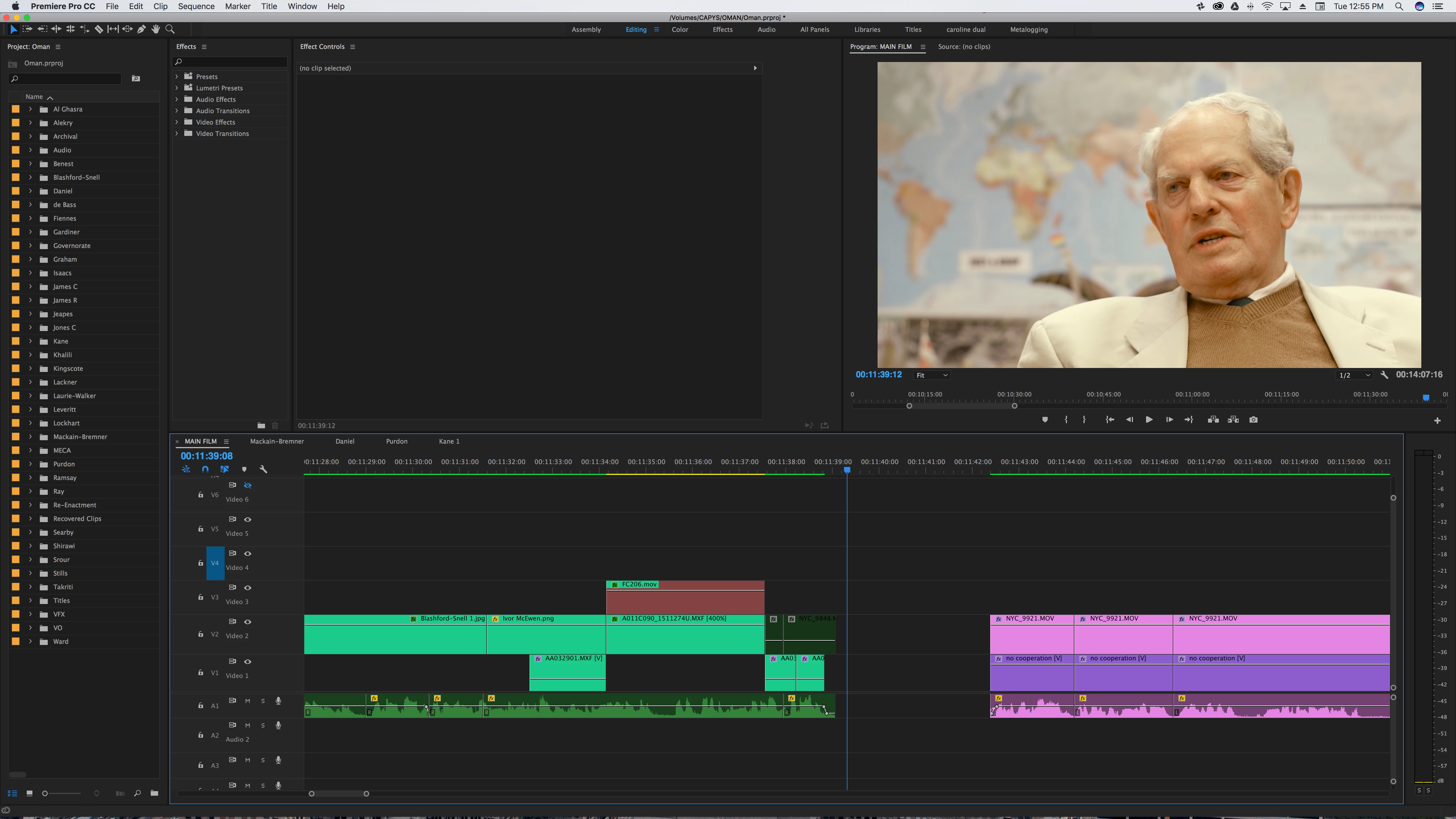Click Mark In button in Program monitor

click(1066, 419)
